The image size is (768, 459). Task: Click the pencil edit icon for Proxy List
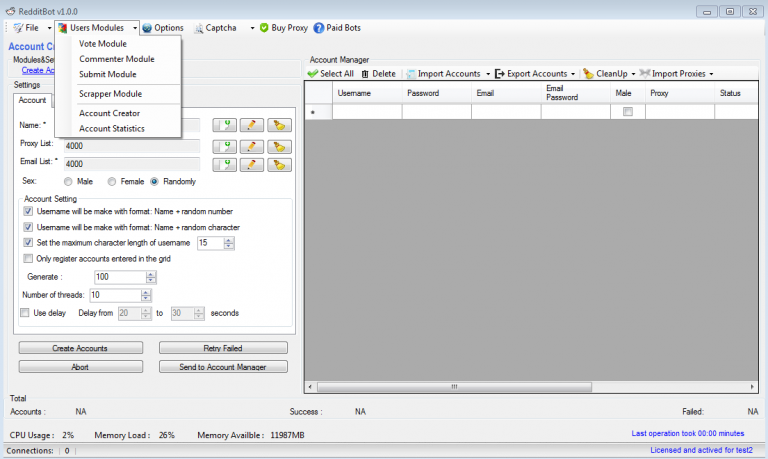point(252,145)
